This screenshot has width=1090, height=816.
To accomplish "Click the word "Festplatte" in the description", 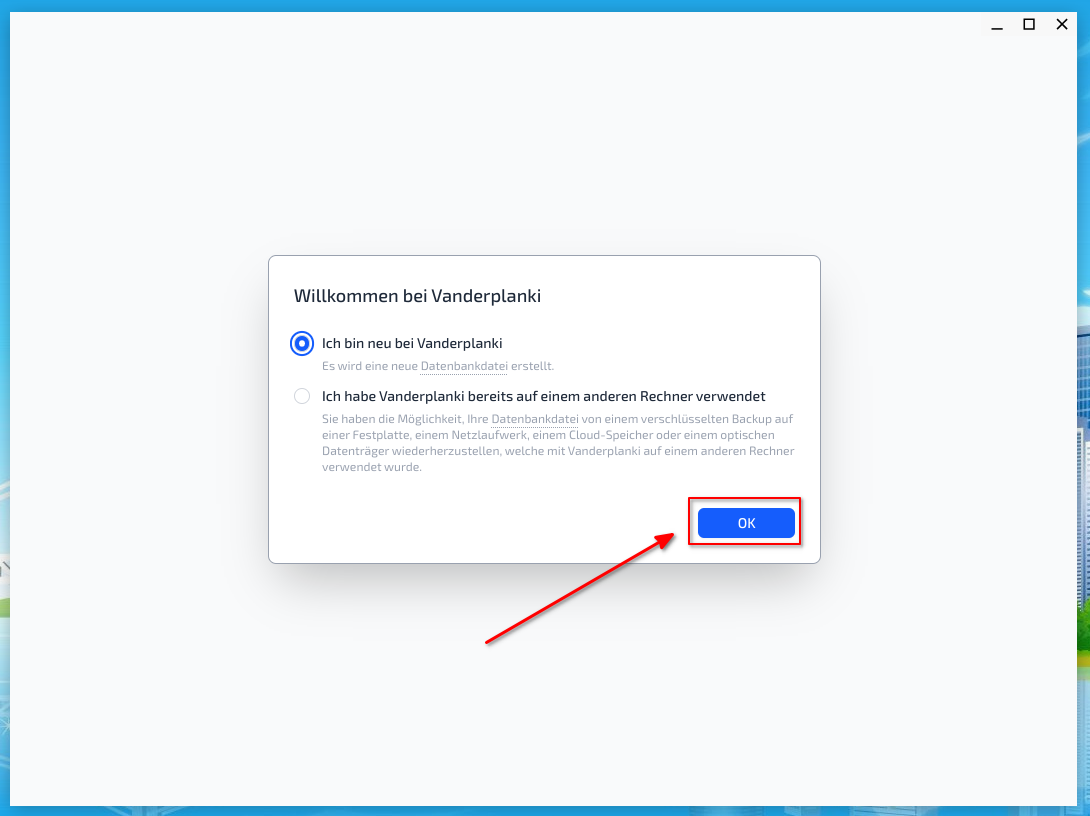I will (x=381, y=434).
